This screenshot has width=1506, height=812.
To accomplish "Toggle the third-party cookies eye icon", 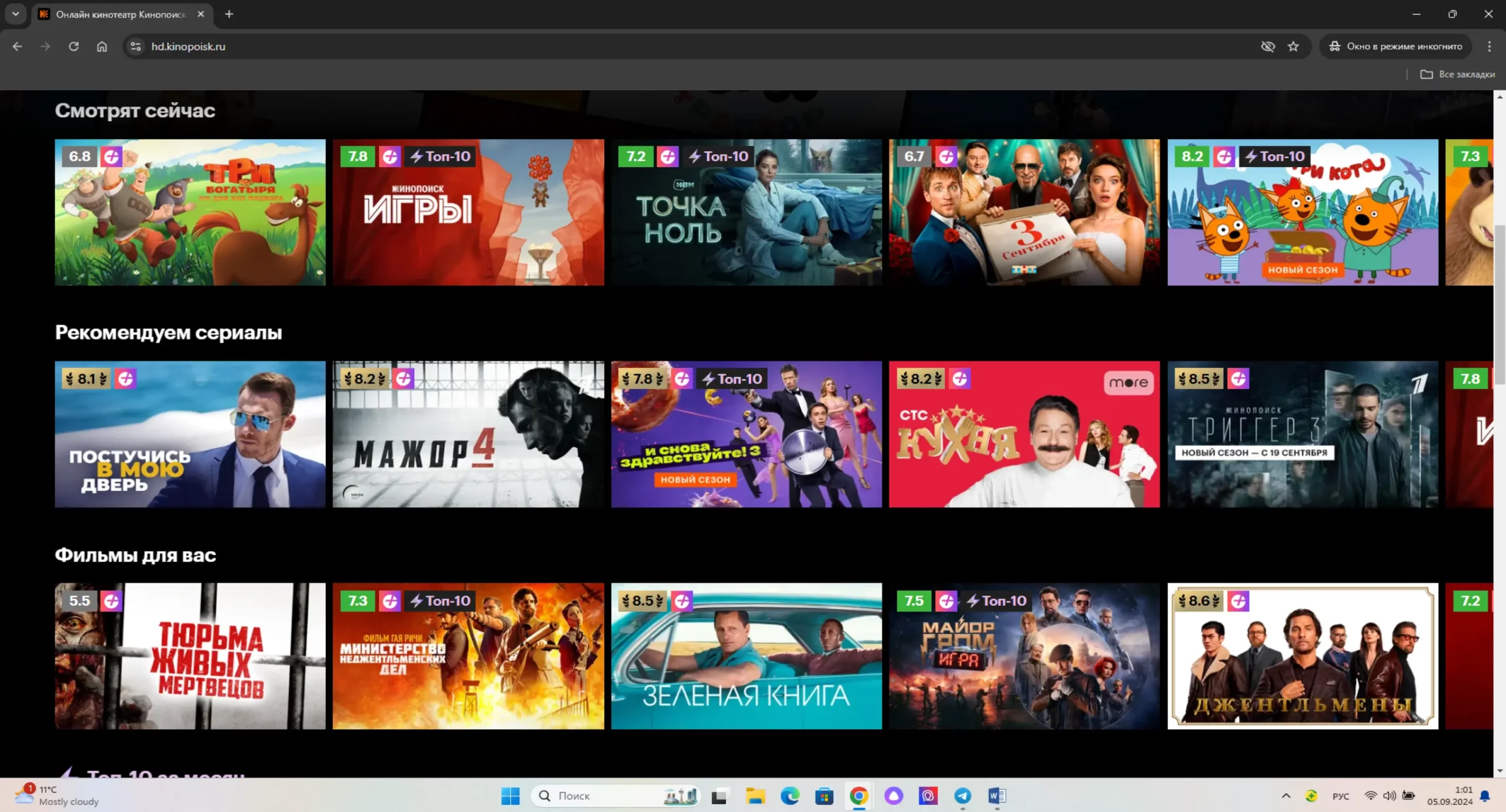I will pyautogui.click(x=1268, y=46).
